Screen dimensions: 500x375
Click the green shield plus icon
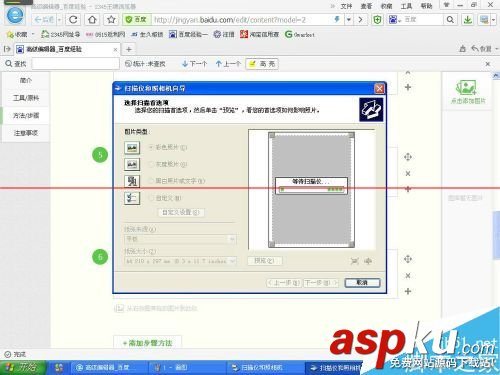coord(377,20)
